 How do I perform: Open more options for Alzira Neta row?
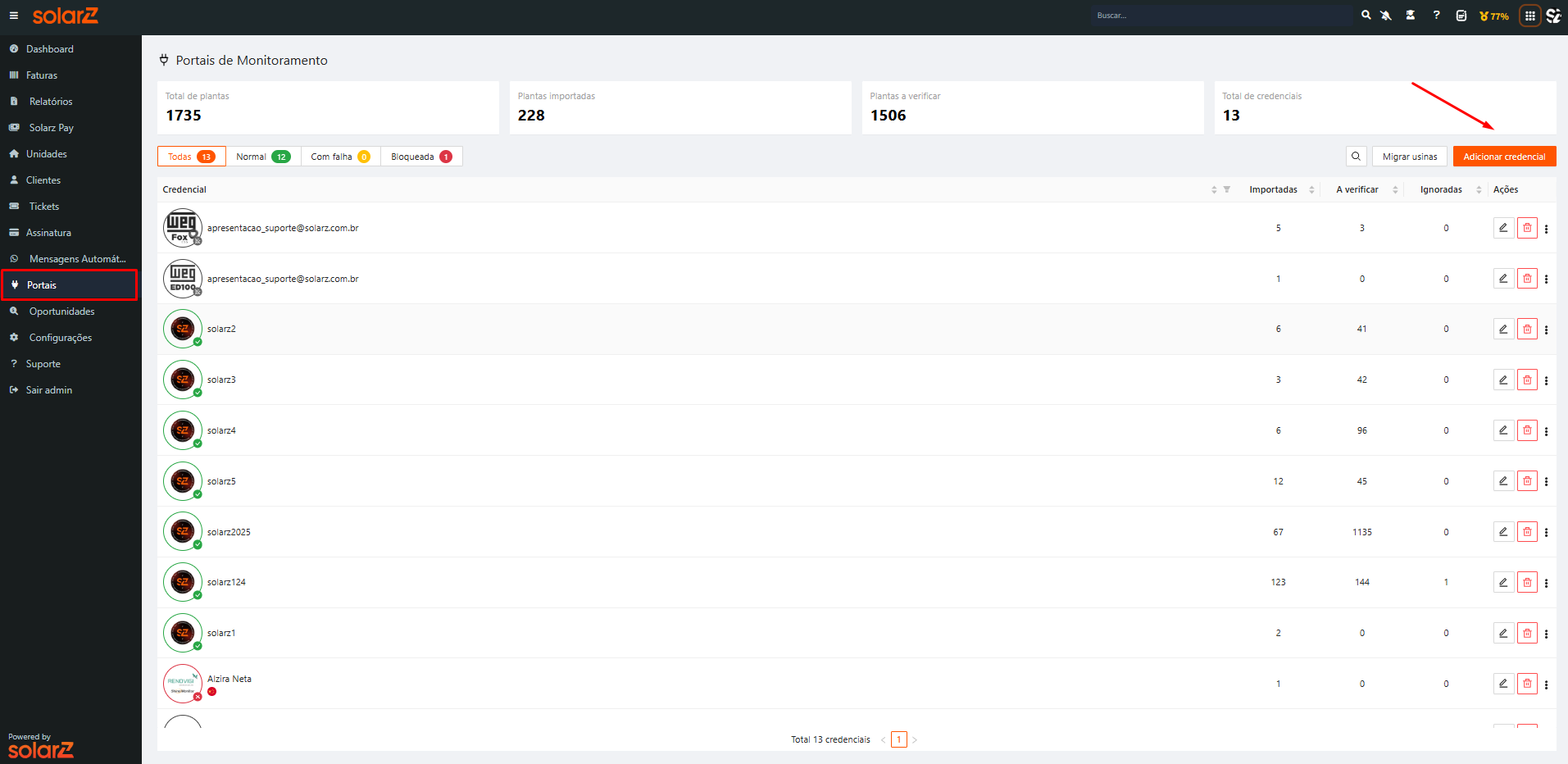[x=1547, y=684]
